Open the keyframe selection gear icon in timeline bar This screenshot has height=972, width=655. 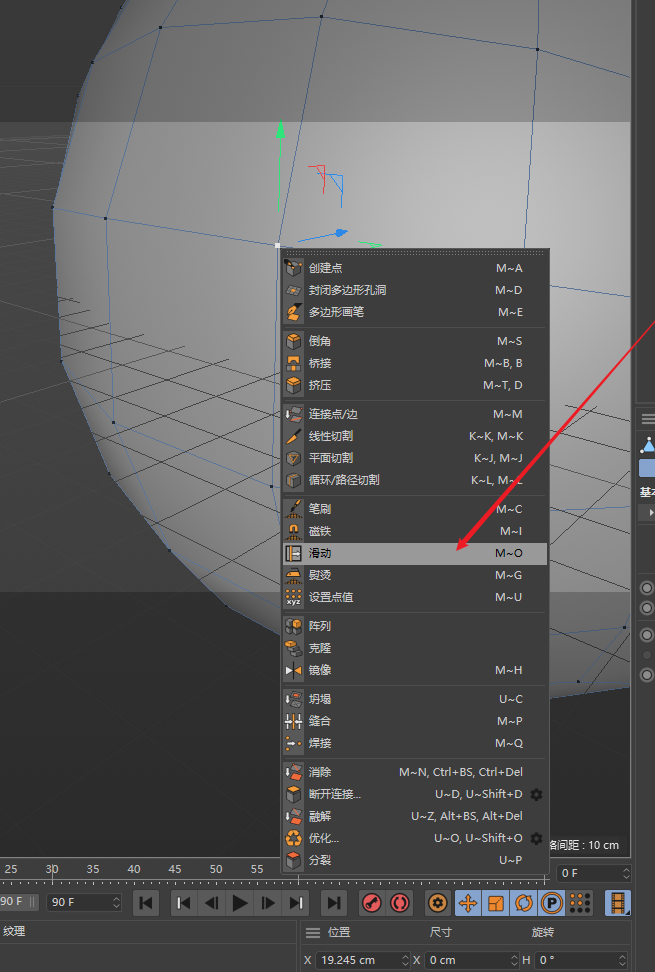437,903
